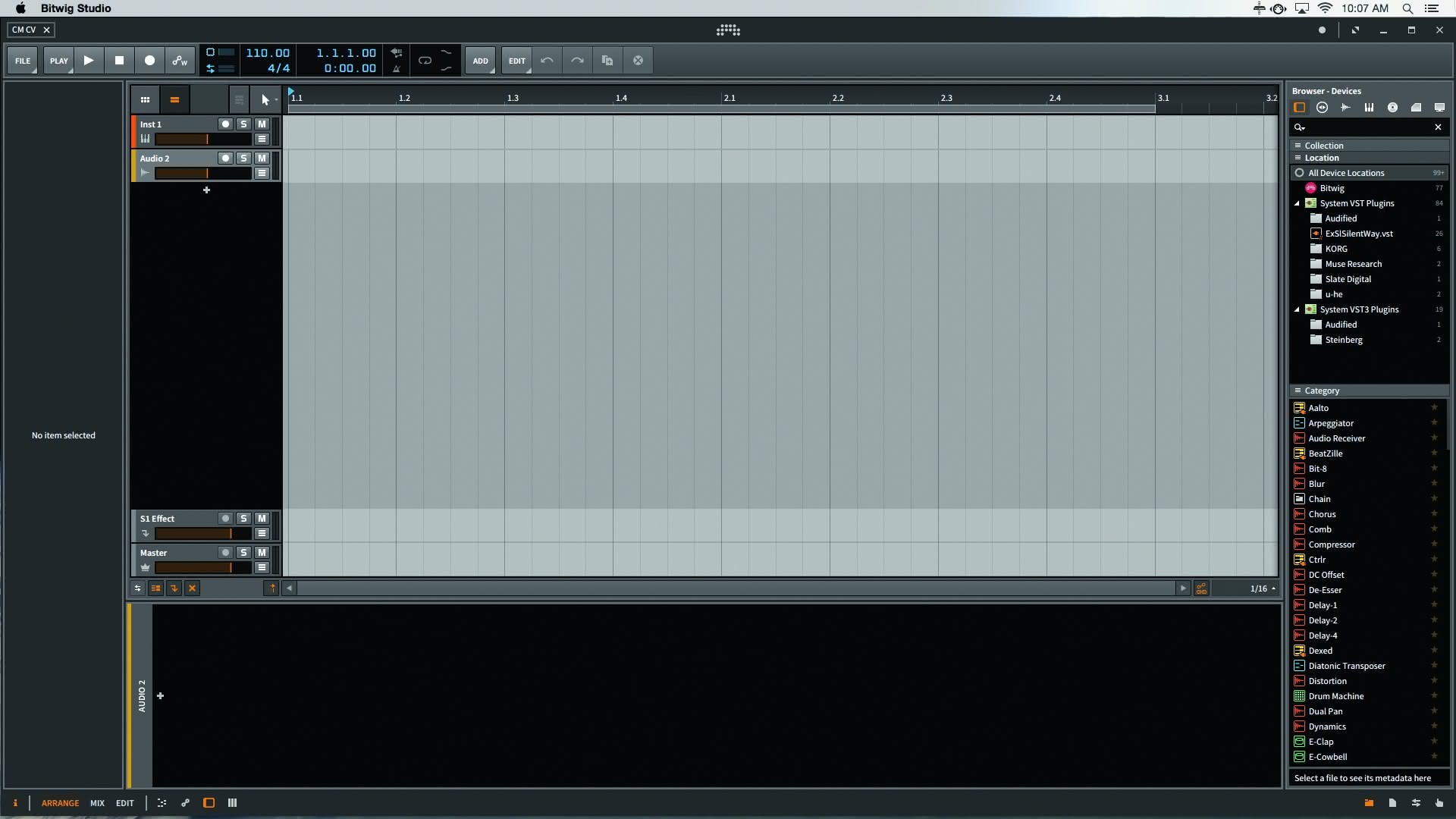The width and height of the screenshot is (1456, 819).
Task: Favorite the Aalto device star
Action: point(1434,408)
